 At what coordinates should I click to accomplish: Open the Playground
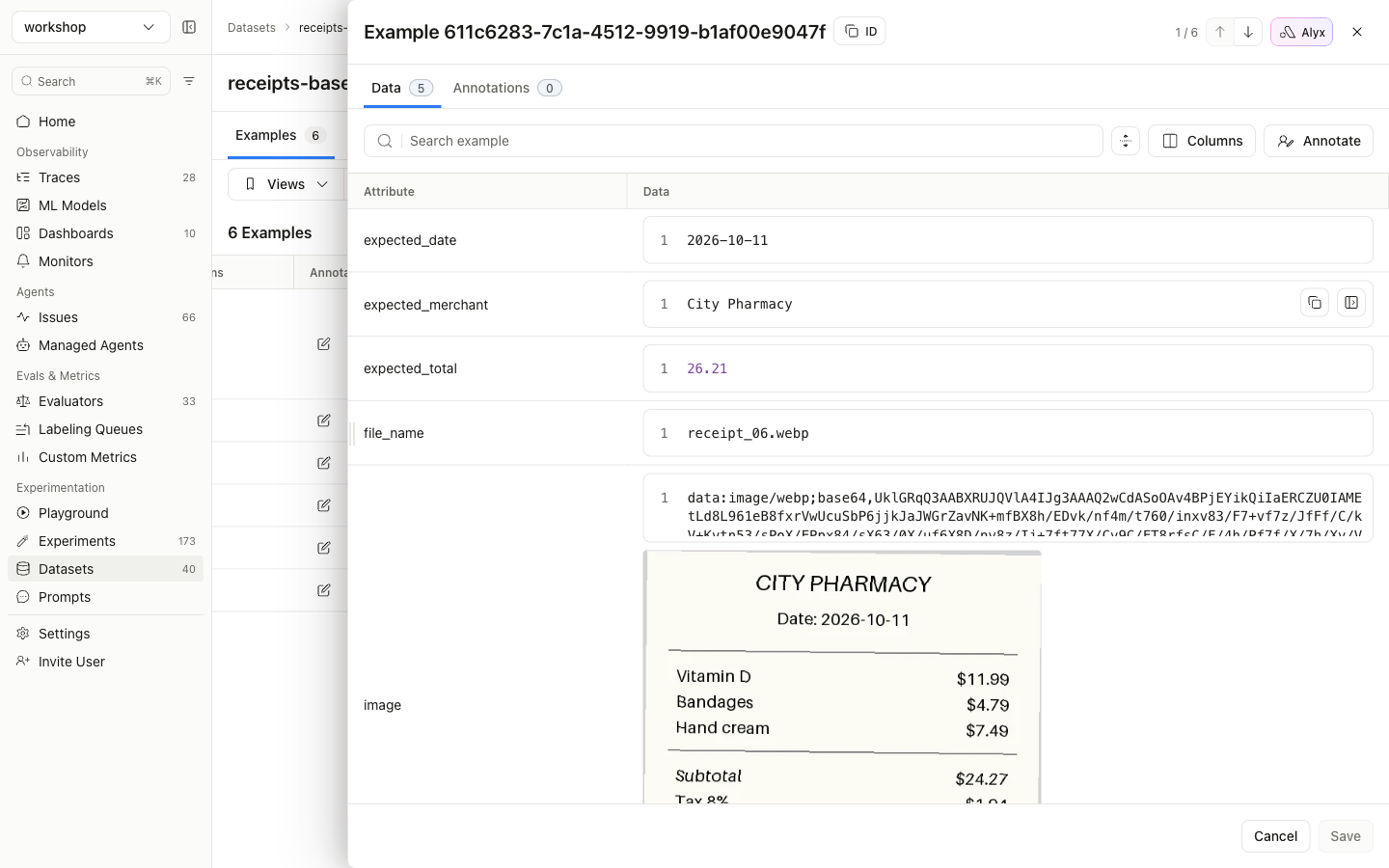click(x=106, y=513)
